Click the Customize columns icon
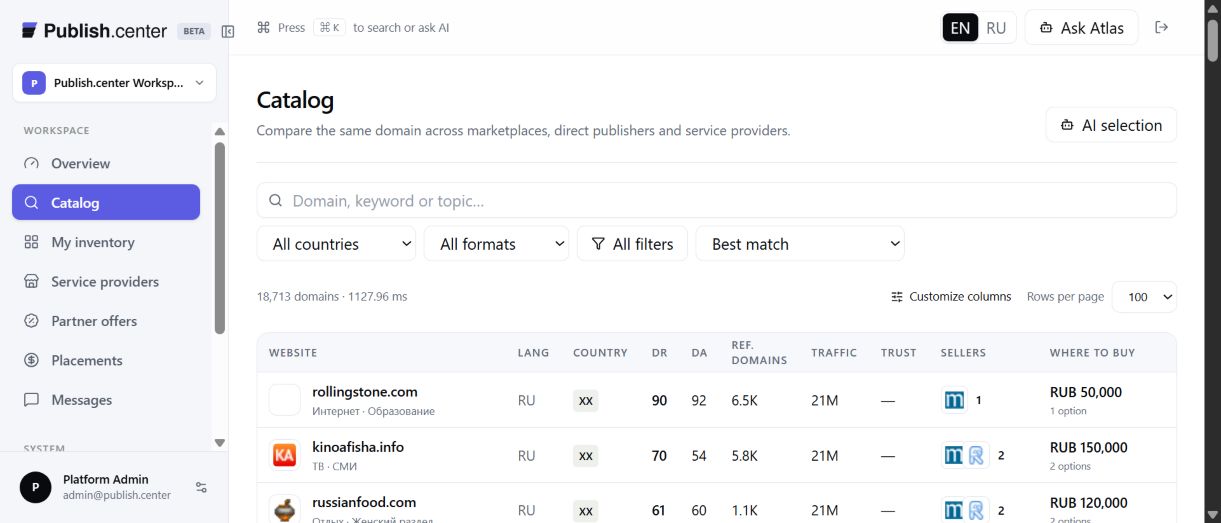Screen dimensions: 1221x523 coord(897,297)
